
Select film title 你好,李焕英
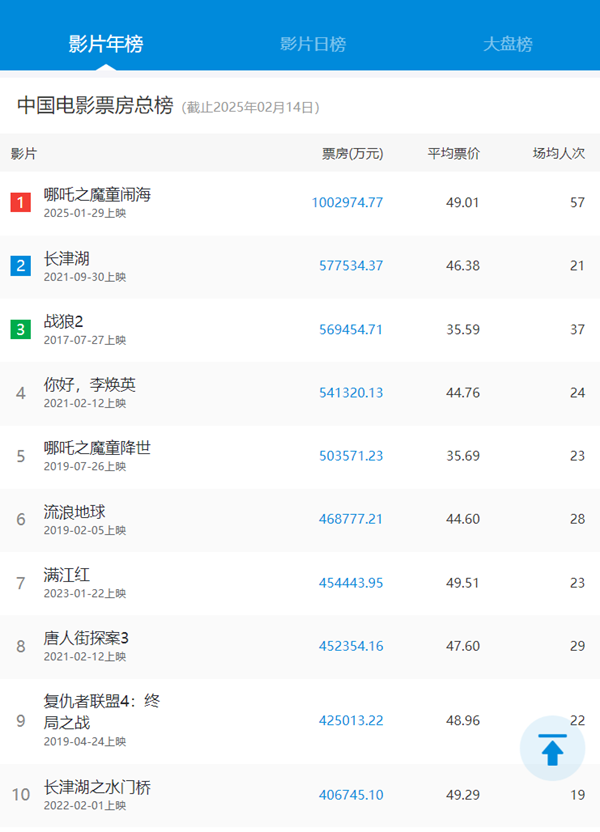90,385
